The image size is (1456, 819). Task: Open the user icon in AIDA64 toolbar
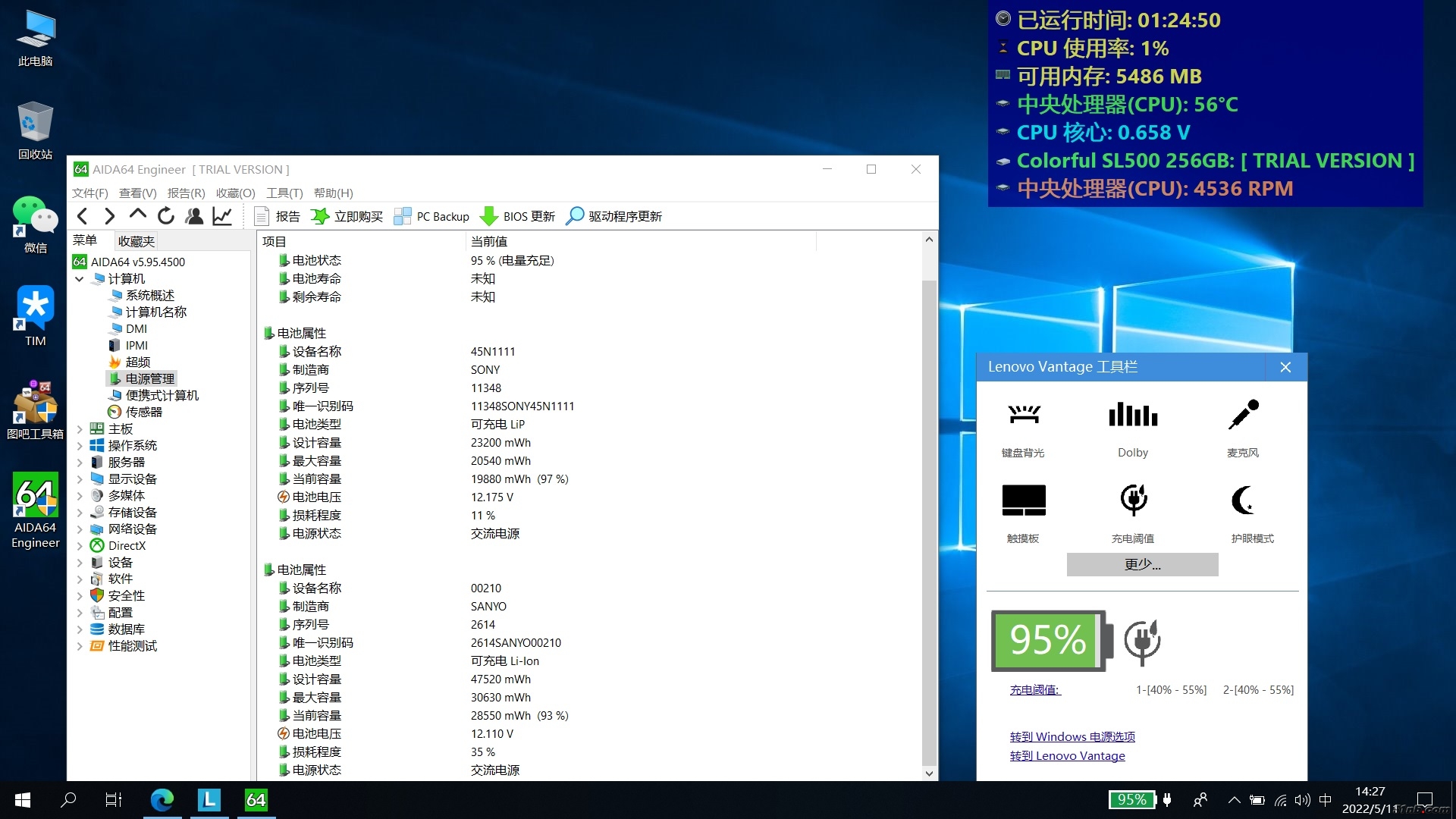pos(194,216)
